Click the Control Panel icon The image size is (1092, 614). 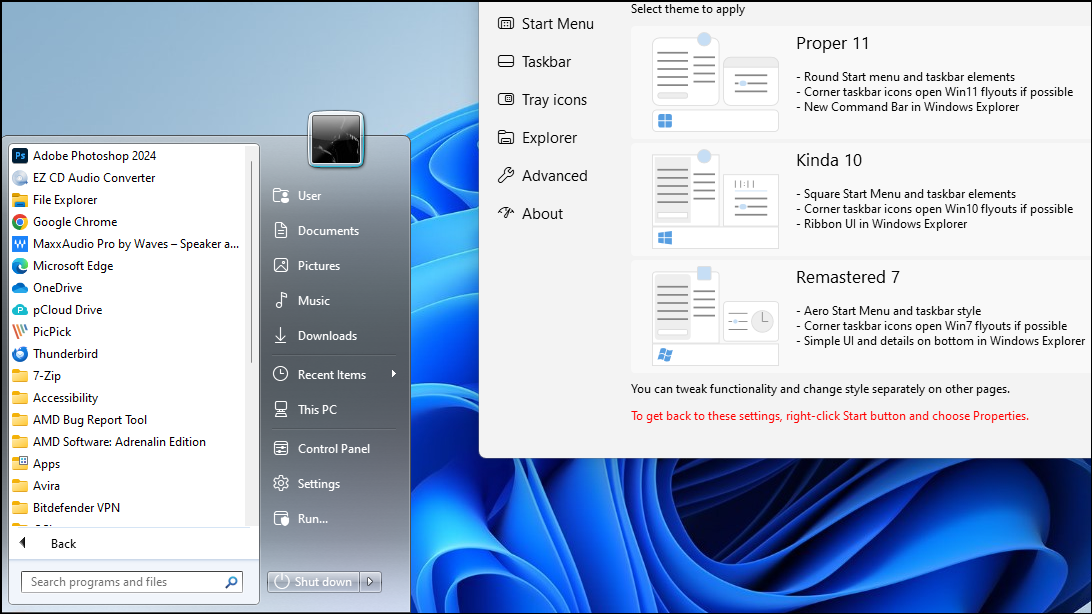[x=281, y=448]
